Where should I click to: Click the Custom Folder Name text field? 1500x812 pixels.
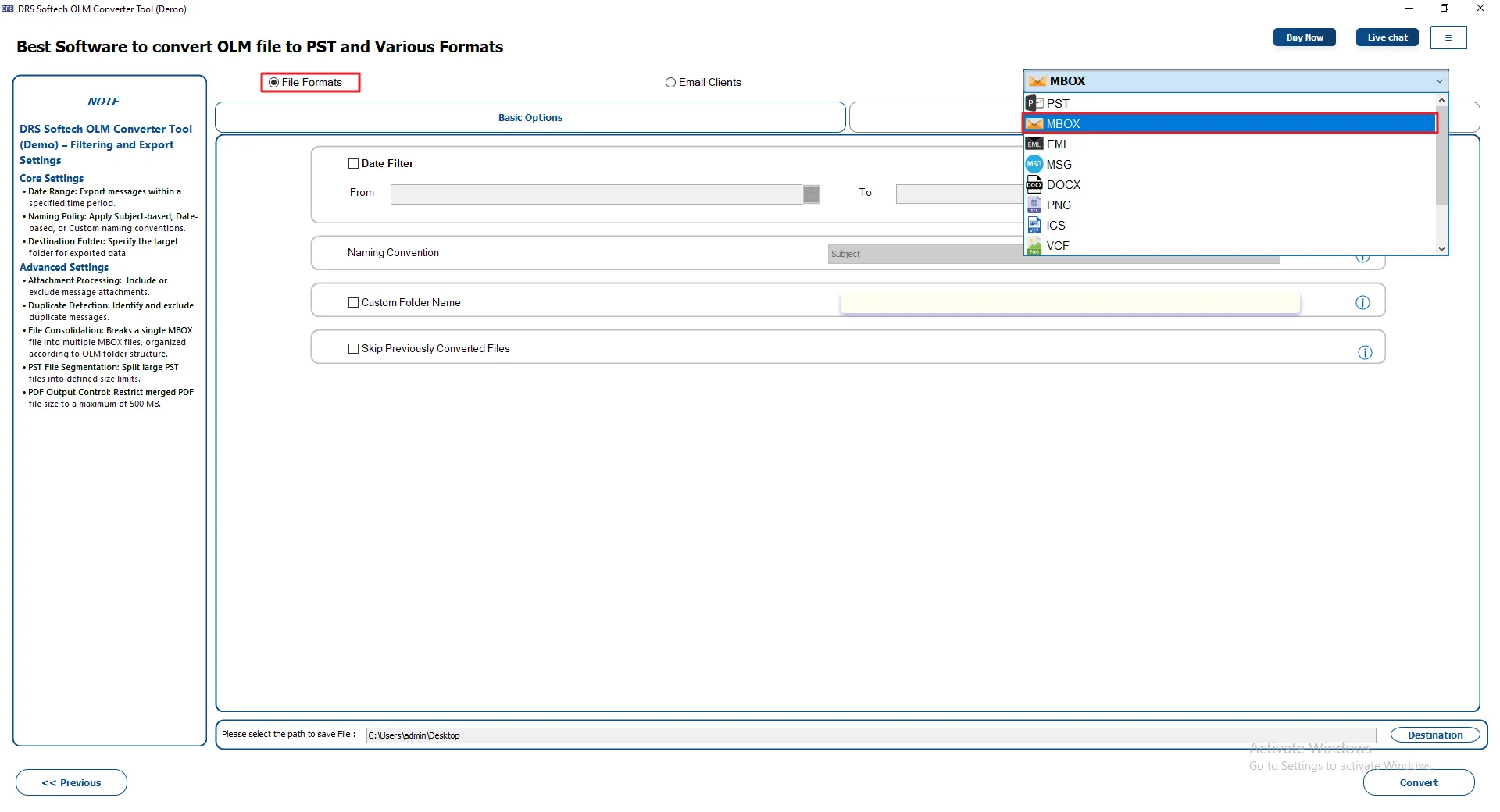click(1070, 302)
